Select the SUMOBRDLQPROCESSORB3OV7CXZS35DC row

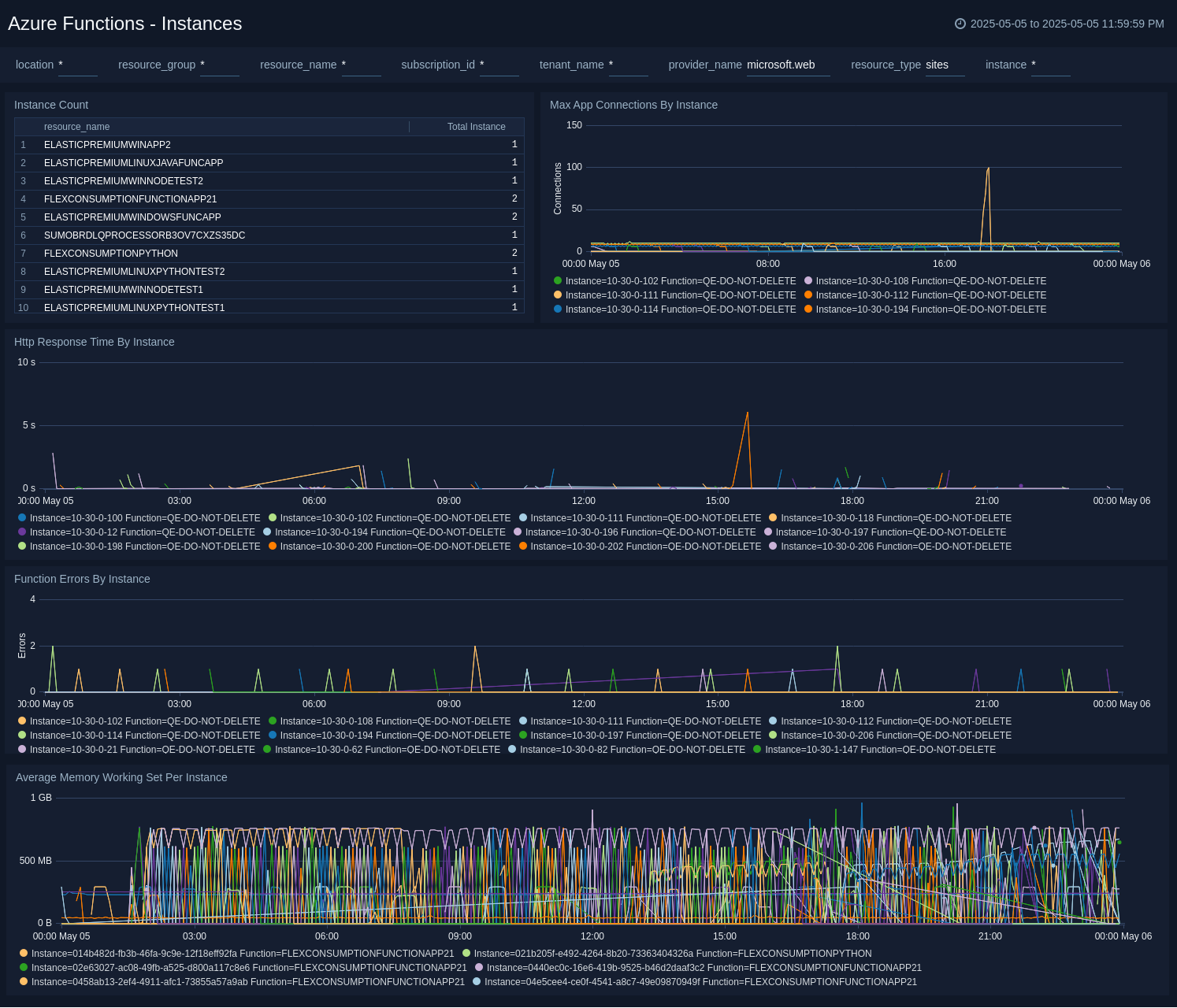click(x=269, y=235)
